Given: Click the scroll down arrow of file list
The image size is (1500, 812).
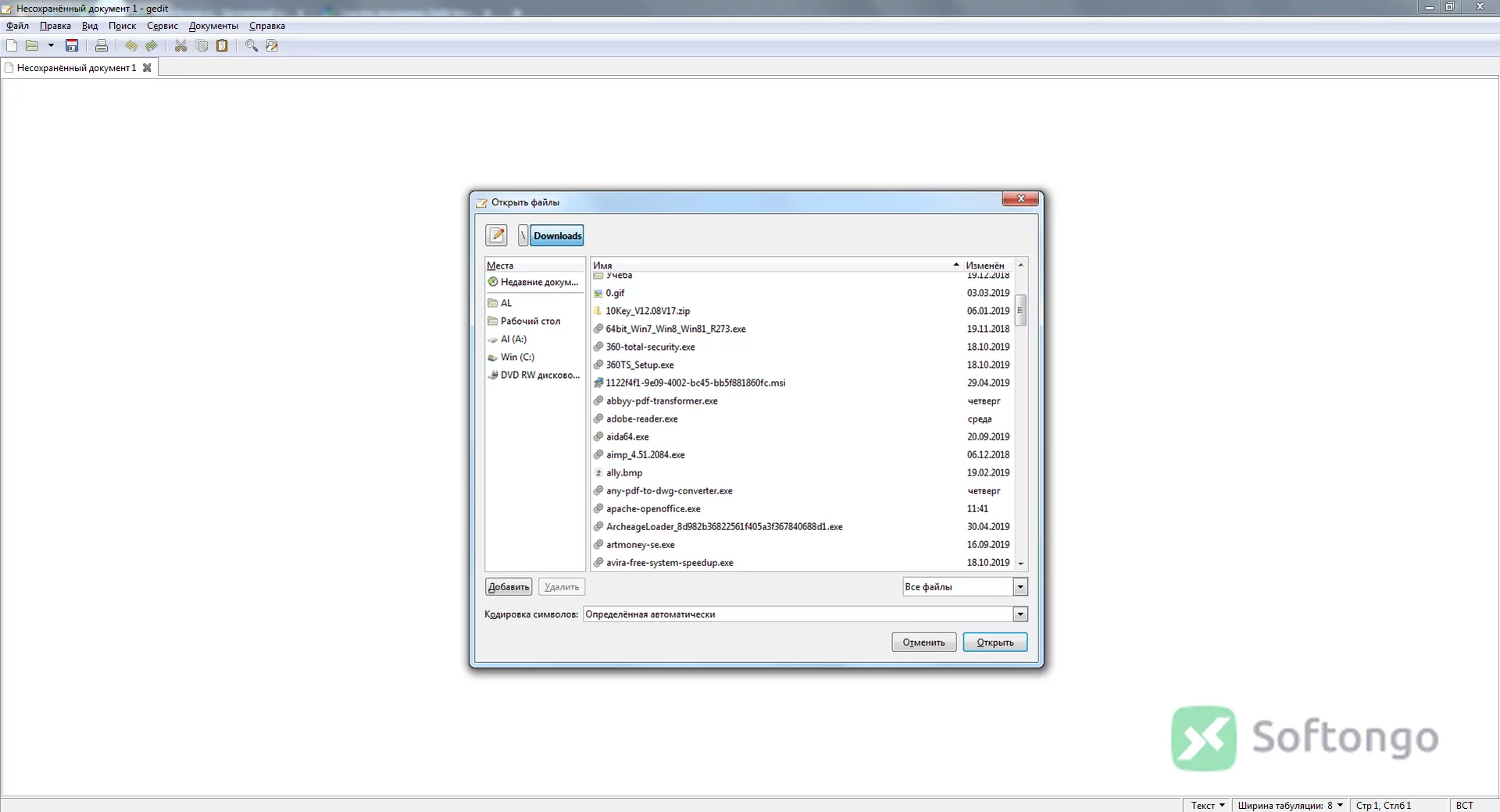Looking at the screenshot, I should click(1020, 563).
